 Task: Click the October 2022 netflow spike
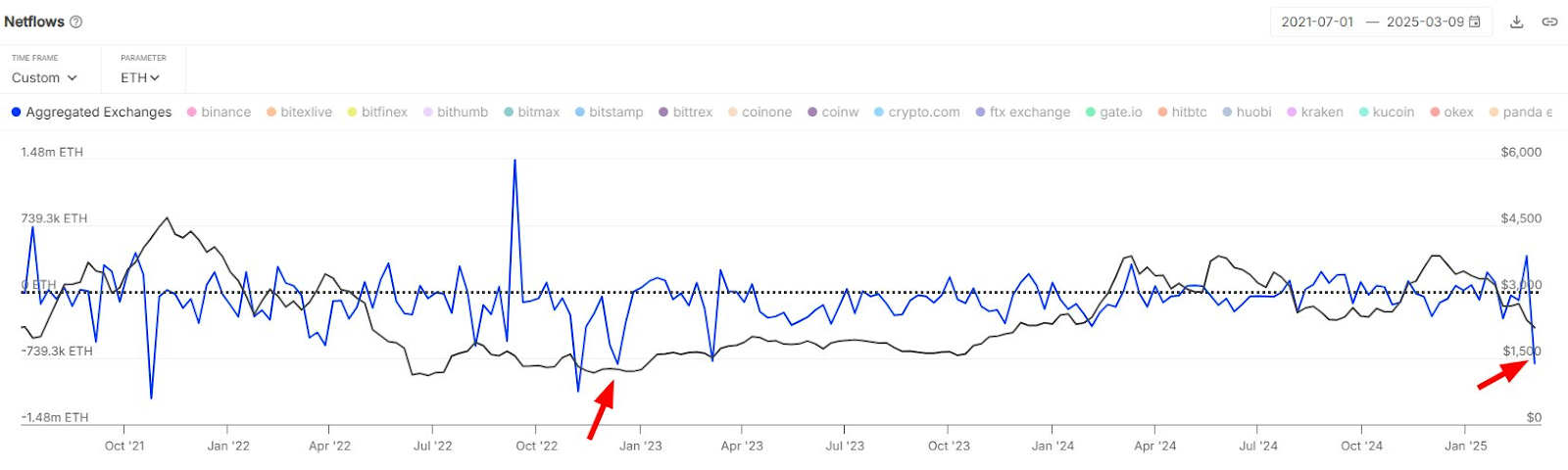(514, 162)
